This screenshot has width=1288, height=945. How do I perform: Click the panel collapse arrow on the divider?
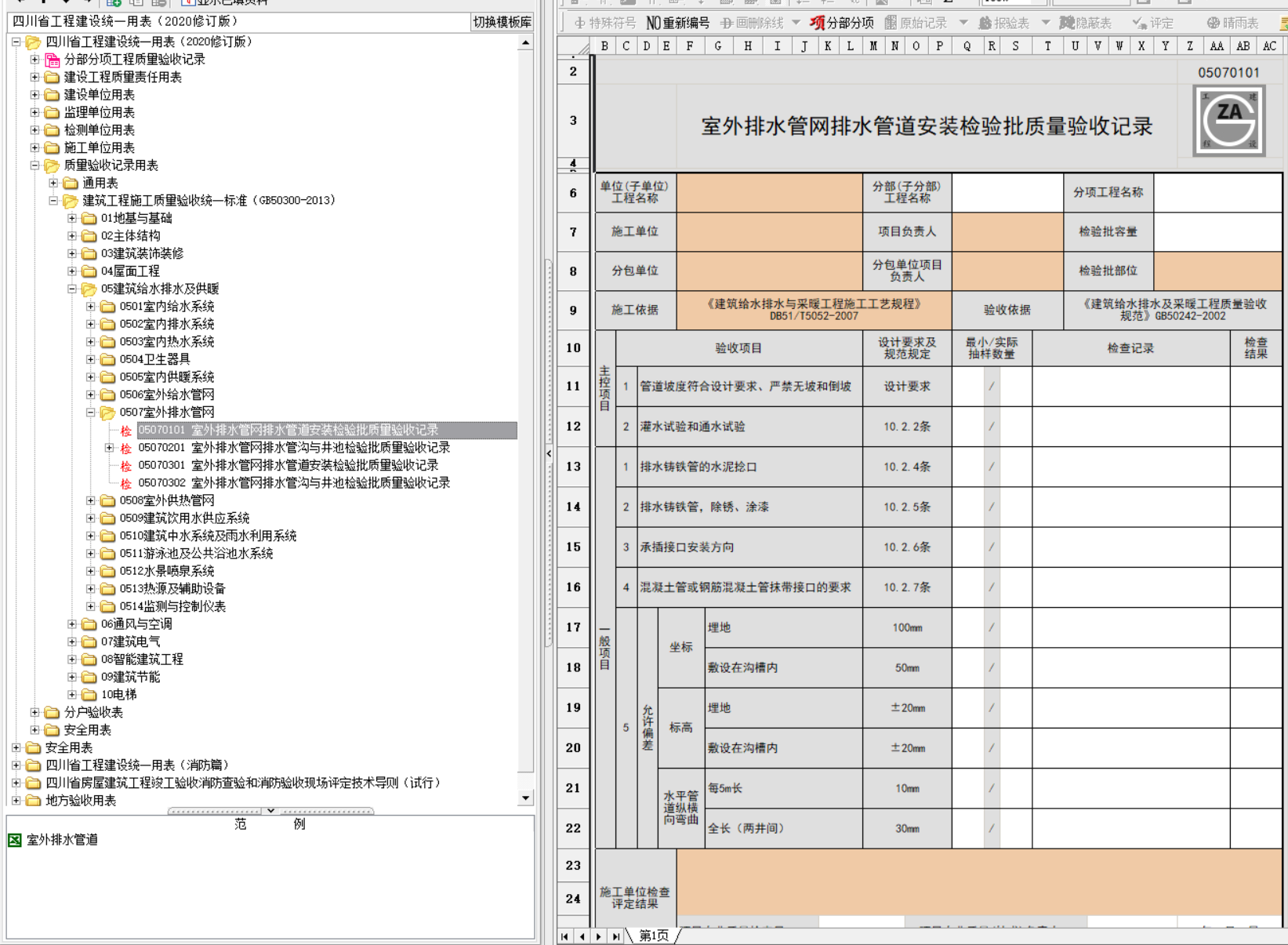[549, 453]
